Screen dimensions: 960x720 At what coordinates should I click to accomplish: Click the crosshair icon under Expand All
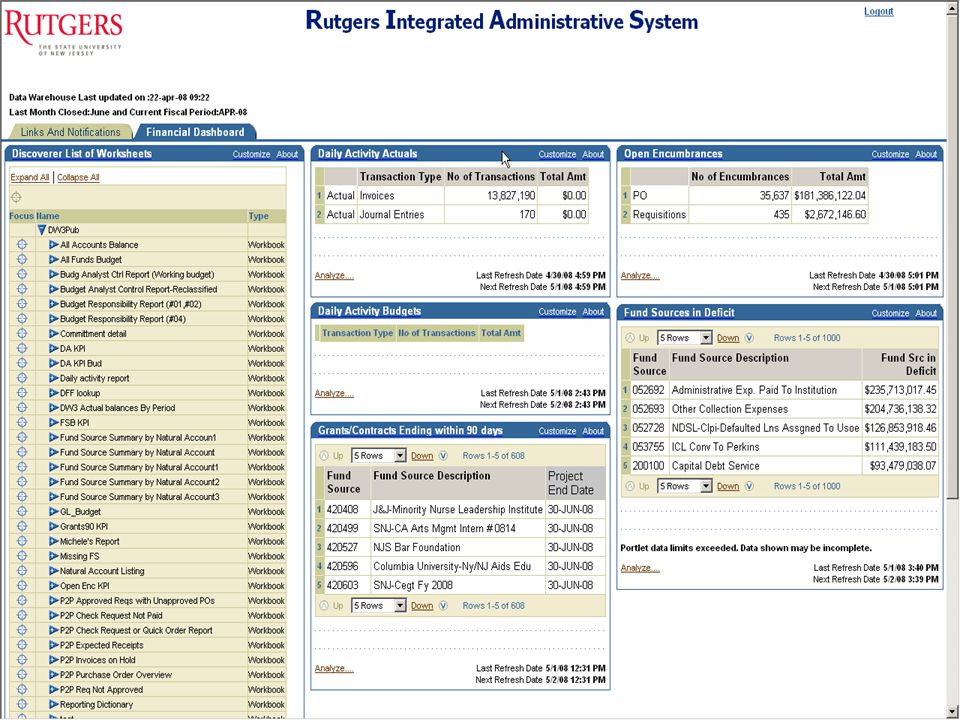tap(16, 197)
